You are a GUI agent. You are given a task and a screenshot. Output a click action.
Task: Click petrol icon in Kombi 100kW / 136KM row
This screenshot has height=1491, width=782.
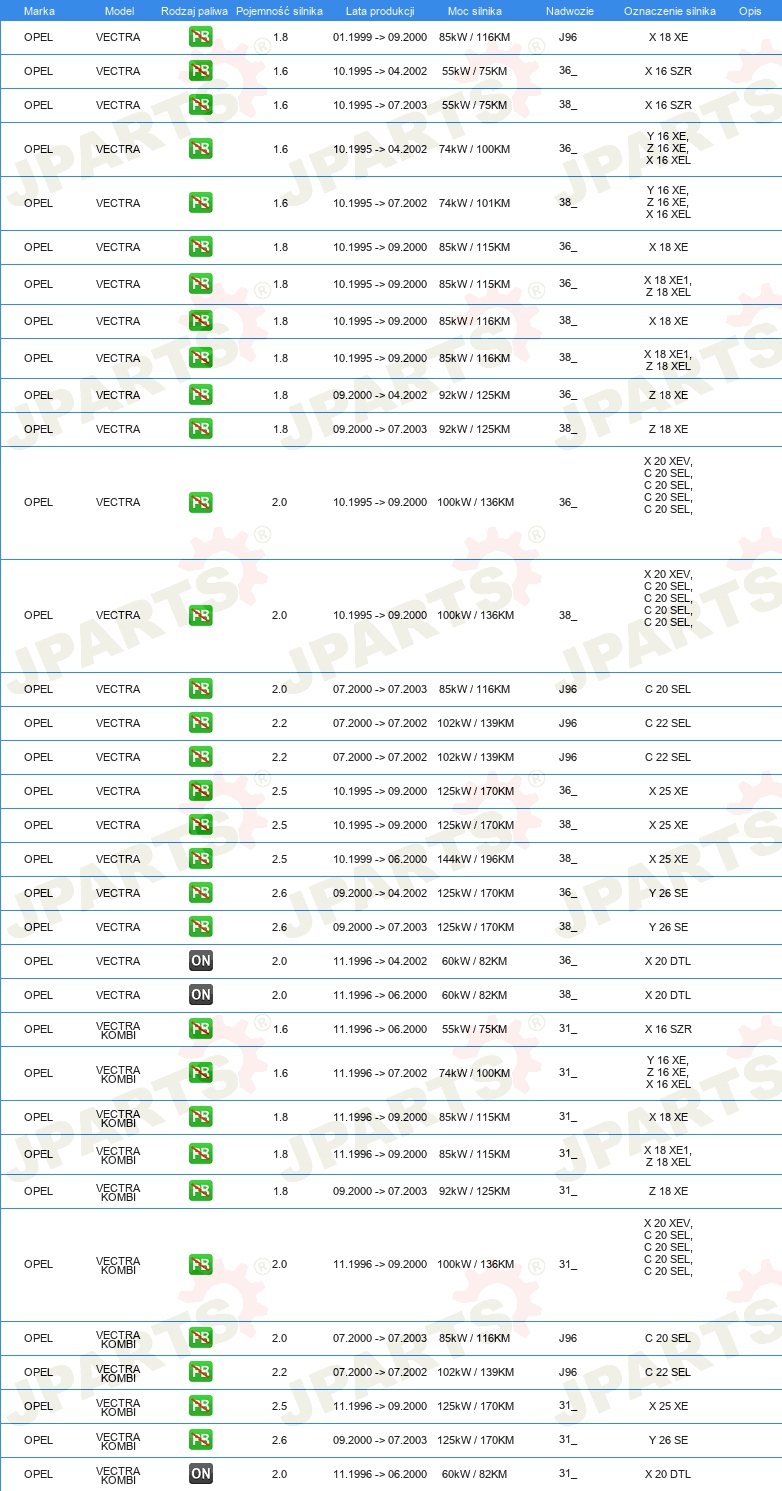tap(201, 1264)
